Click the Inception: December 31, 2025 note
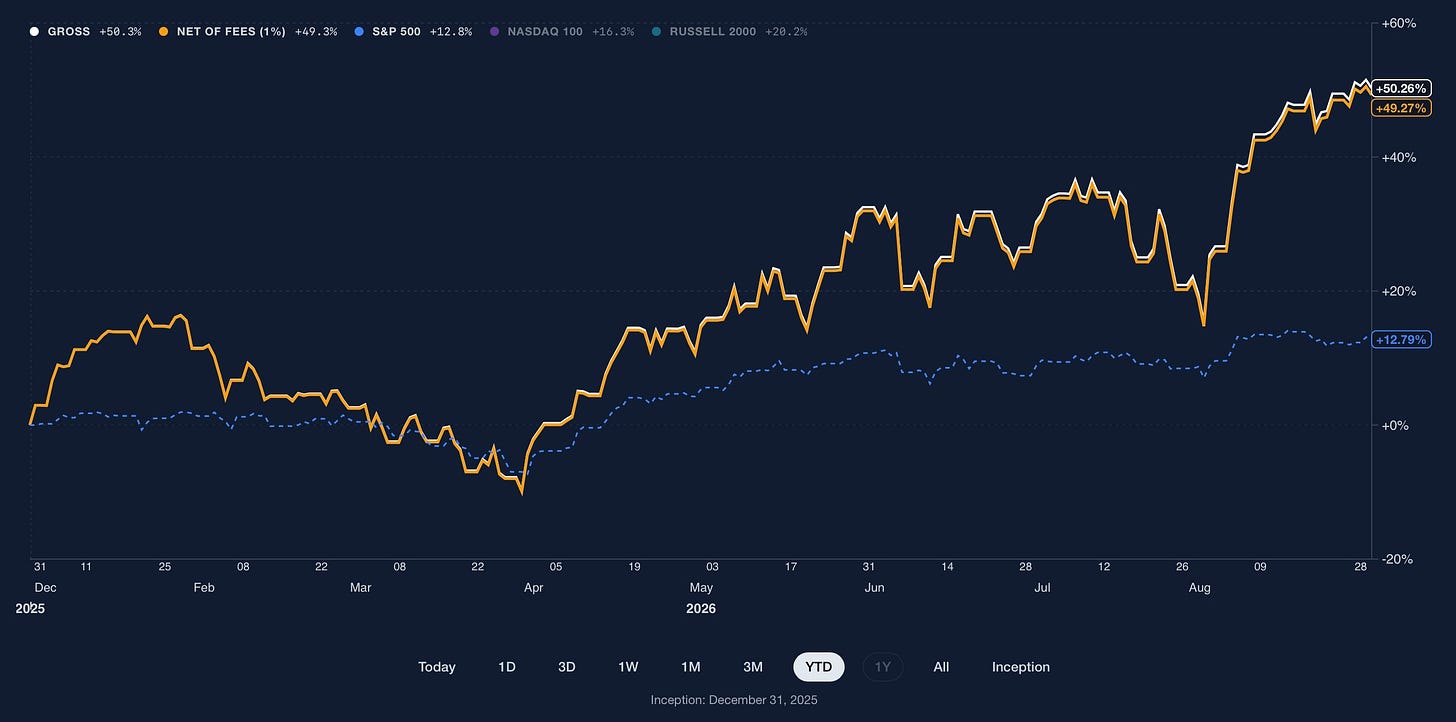The height and width of the screenshot is (722, 1456). click(734, 700)
